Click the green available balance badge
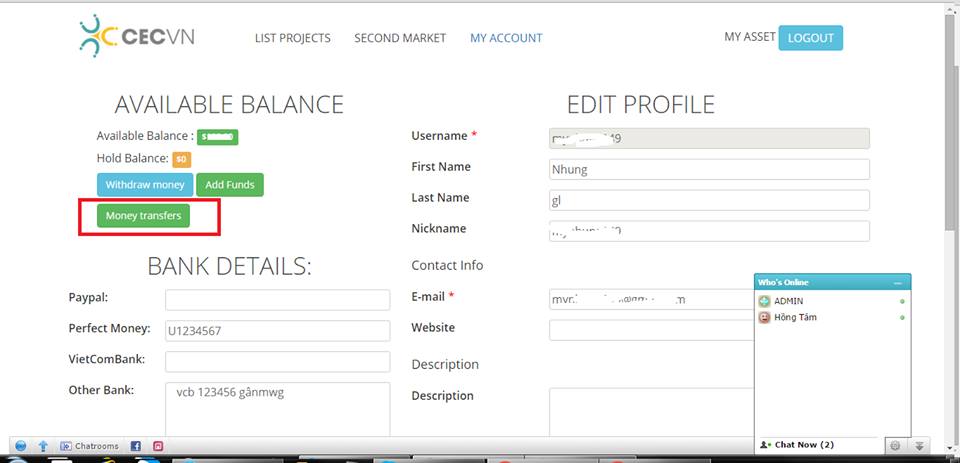 coord(217,137)
